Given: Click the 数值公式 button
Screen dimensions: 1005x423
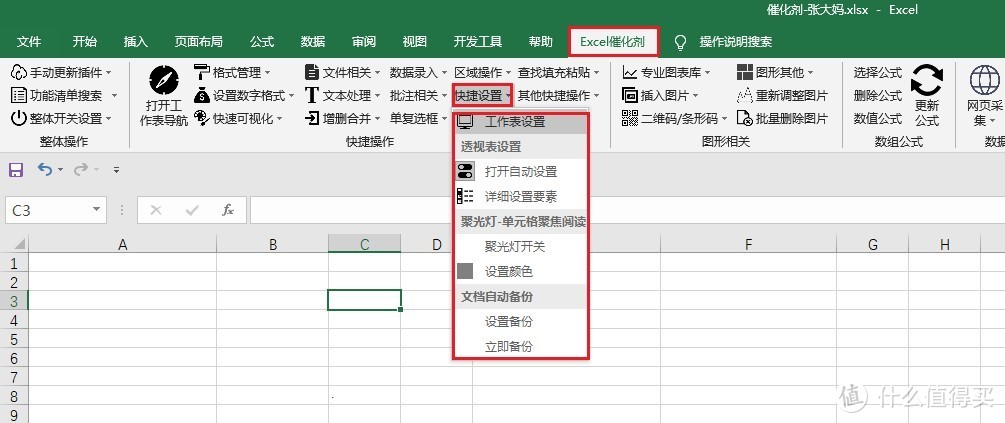Looking at the screenshot, I should pyautogui.click(x=877, y=119).
